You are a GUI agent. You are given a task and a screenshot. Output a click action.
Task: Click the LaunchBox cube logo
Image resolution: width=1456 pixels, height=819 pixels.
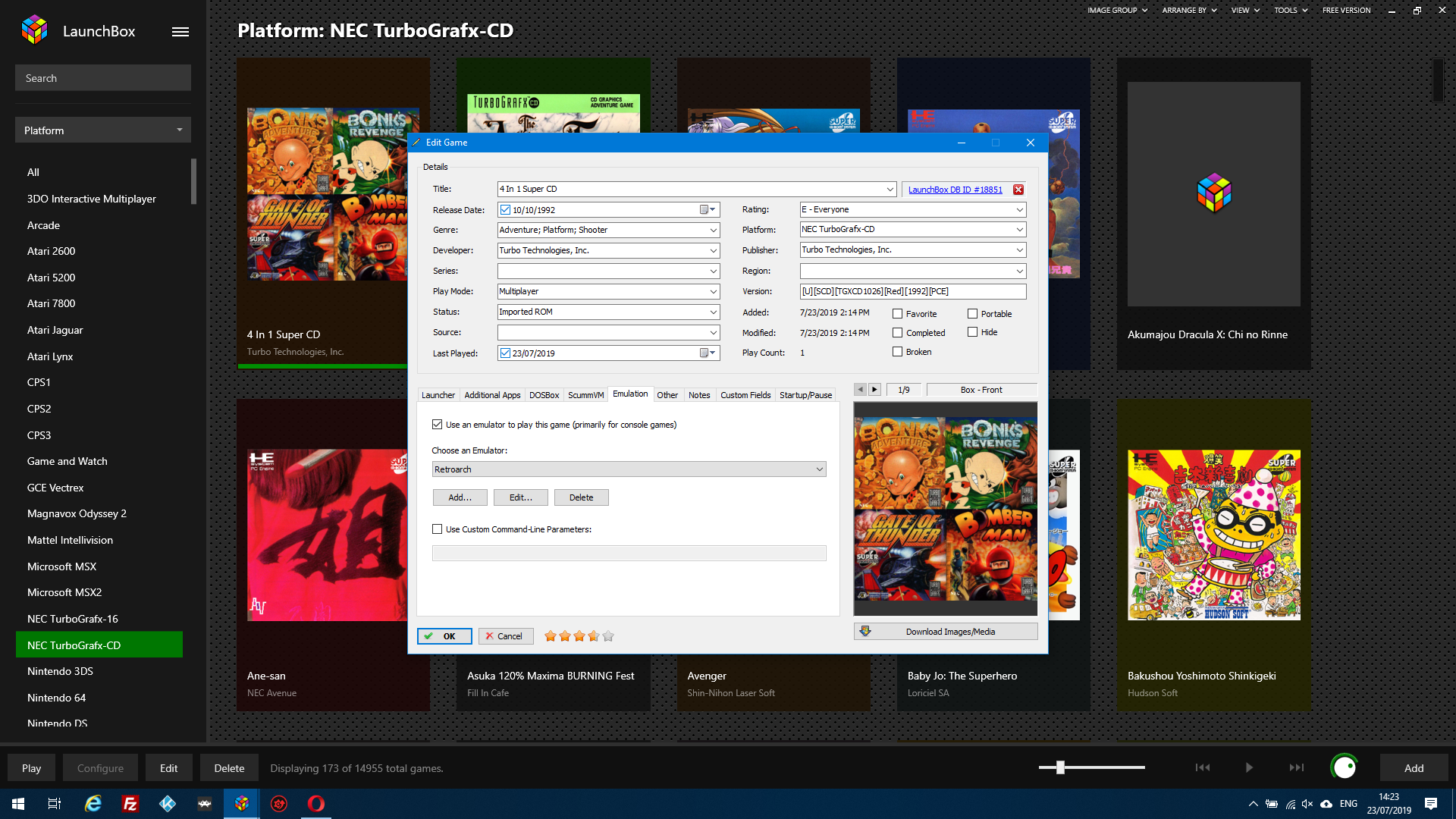pyautogui.click(x=35, y=30)
